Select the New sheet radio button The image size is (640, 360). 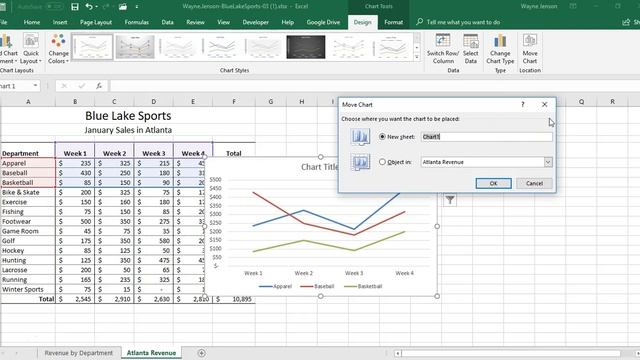[x=382, y=137]
